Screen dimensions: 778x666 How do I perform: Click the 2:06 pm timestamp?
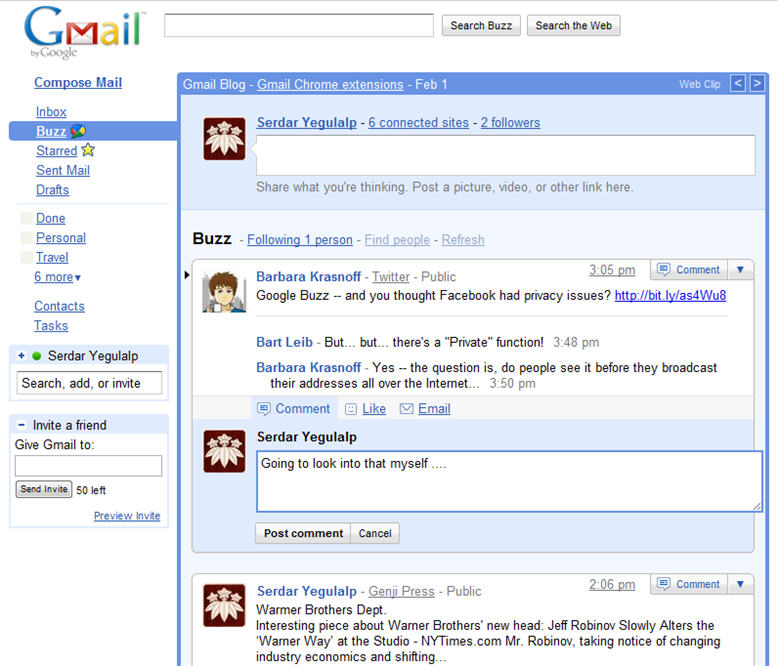click(612, 585)
